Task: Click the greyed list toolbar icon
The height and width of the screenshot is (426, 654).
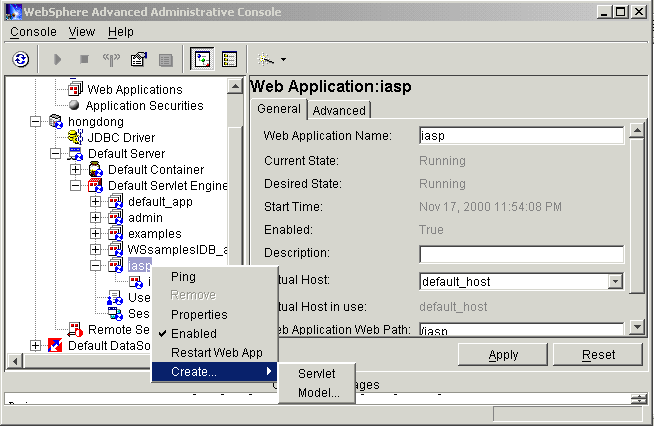Action: (x=166, y=60)
